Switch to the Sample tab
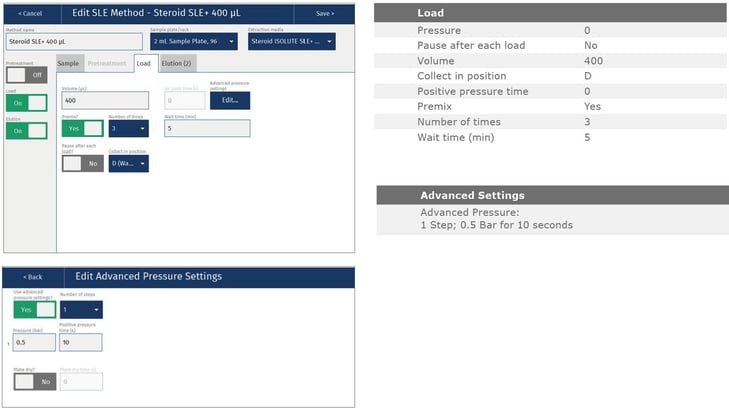729x408 pixels. tap(68, 63)
